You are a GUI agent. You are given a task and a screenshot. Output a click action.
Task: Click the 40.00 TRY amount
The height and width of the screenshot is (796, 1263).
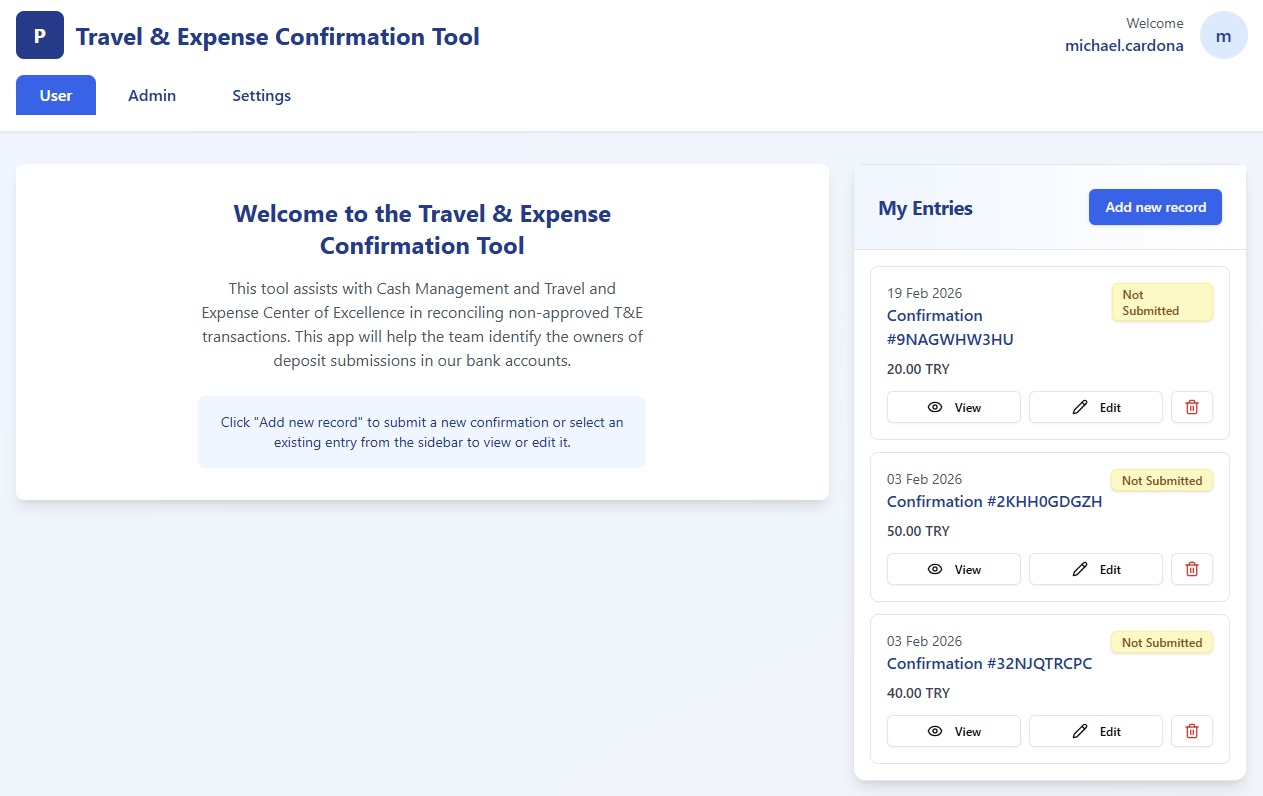pyautogui.click(x=918, y=693)
